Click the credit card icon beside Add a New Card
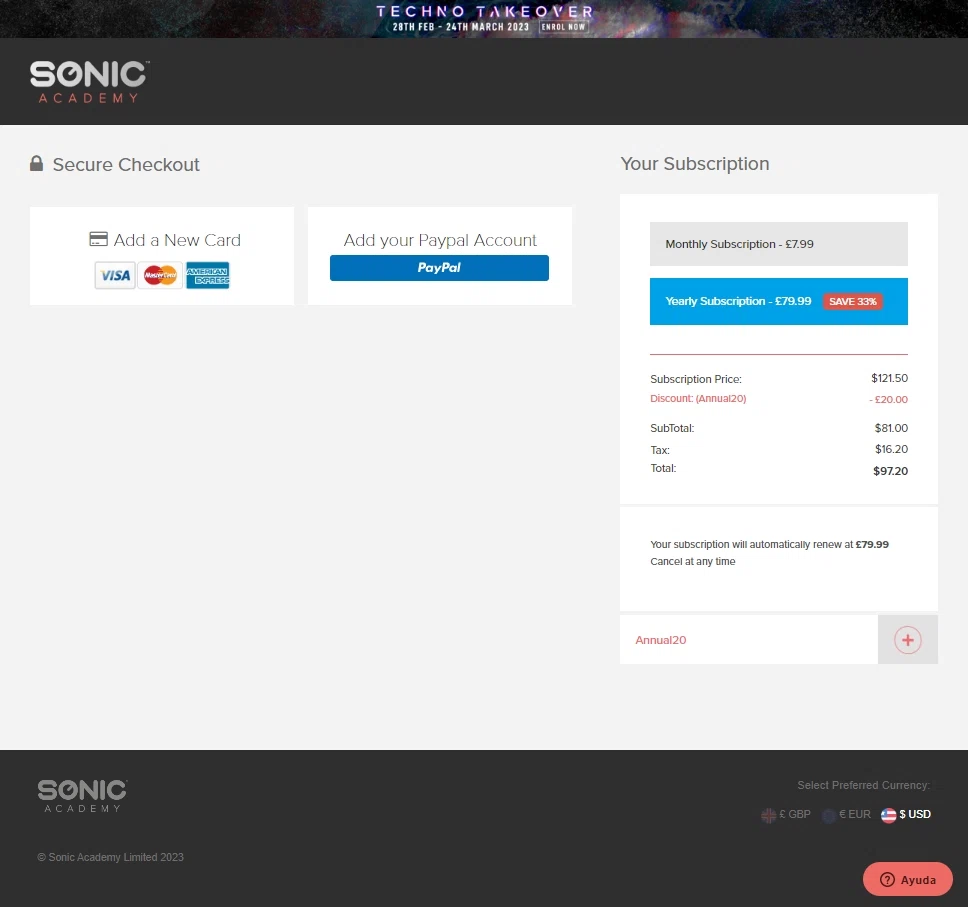Screen dimensions: 968x907 [98, 240]
